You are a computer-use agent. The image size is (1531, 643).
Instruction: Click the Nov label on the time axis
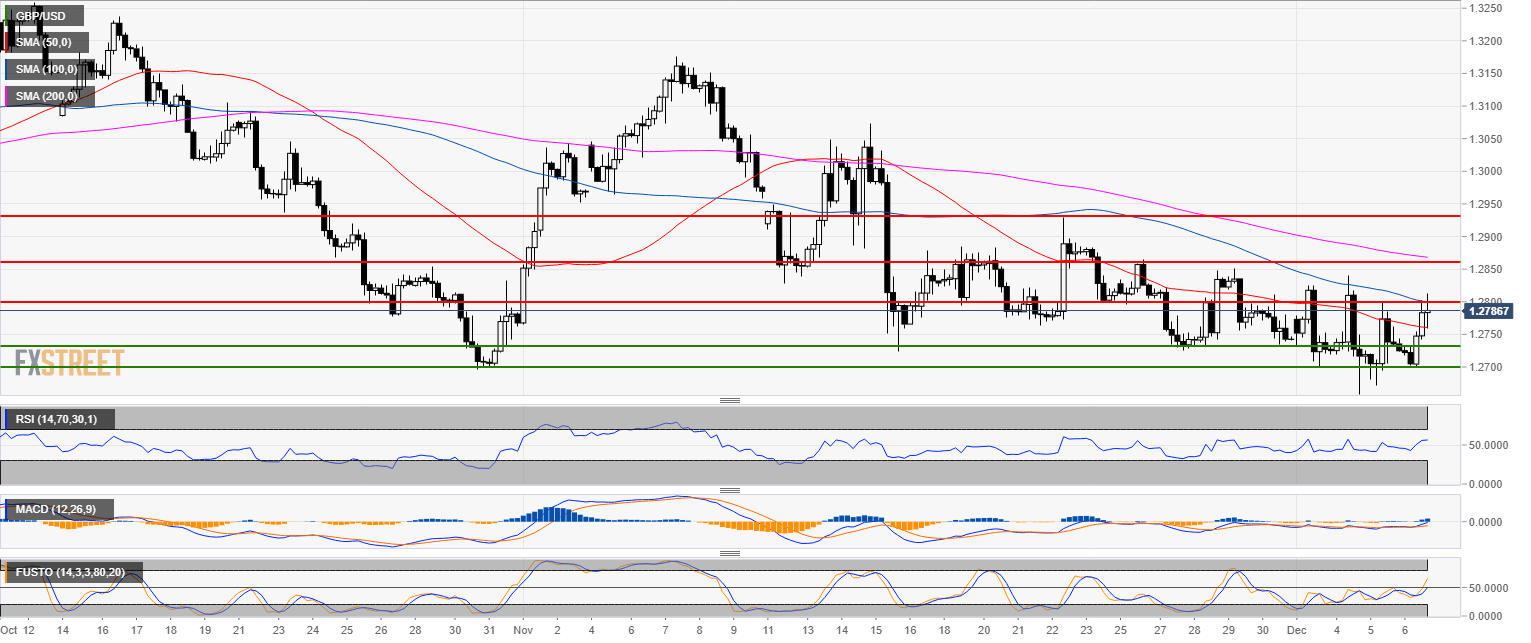click(523, 632)
